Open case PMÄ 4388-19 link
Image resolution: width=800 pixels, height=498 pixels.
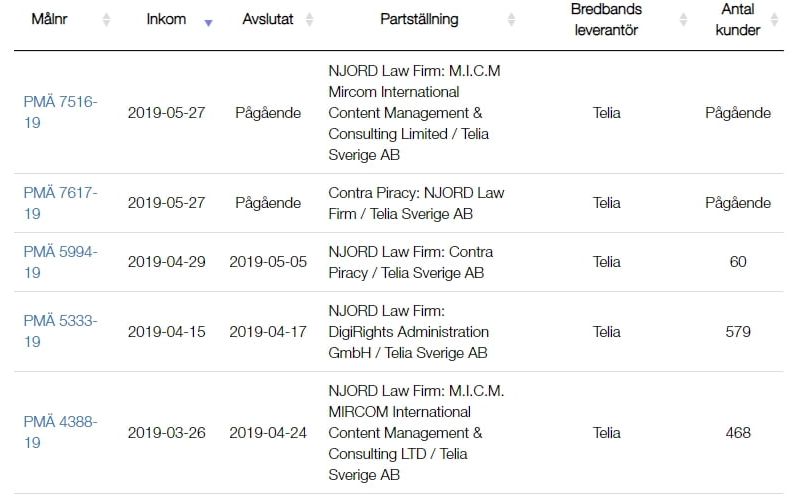tap(60, 432)
